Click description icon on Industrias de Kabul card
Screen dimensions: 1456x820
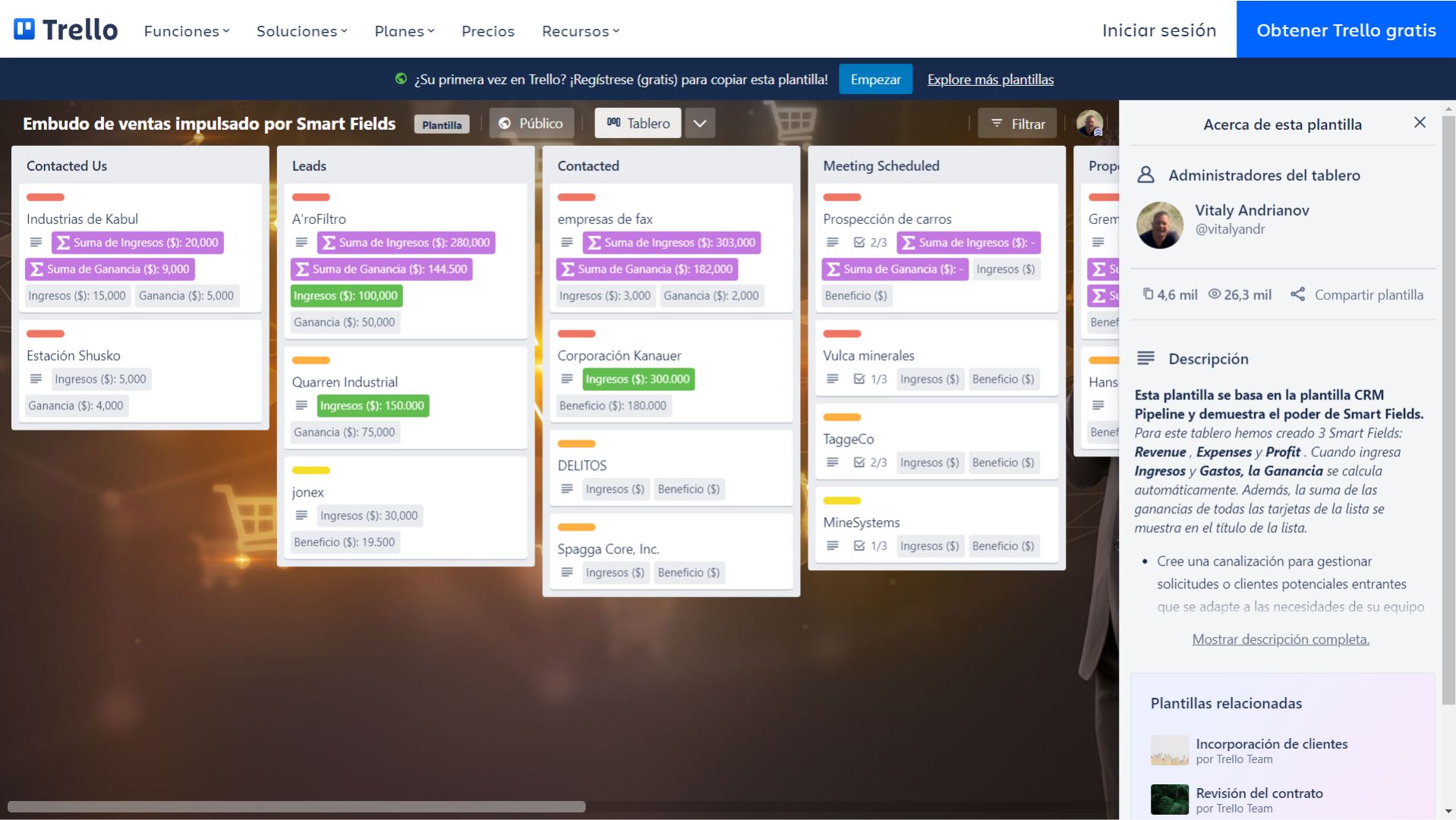(x=36, y=242)
